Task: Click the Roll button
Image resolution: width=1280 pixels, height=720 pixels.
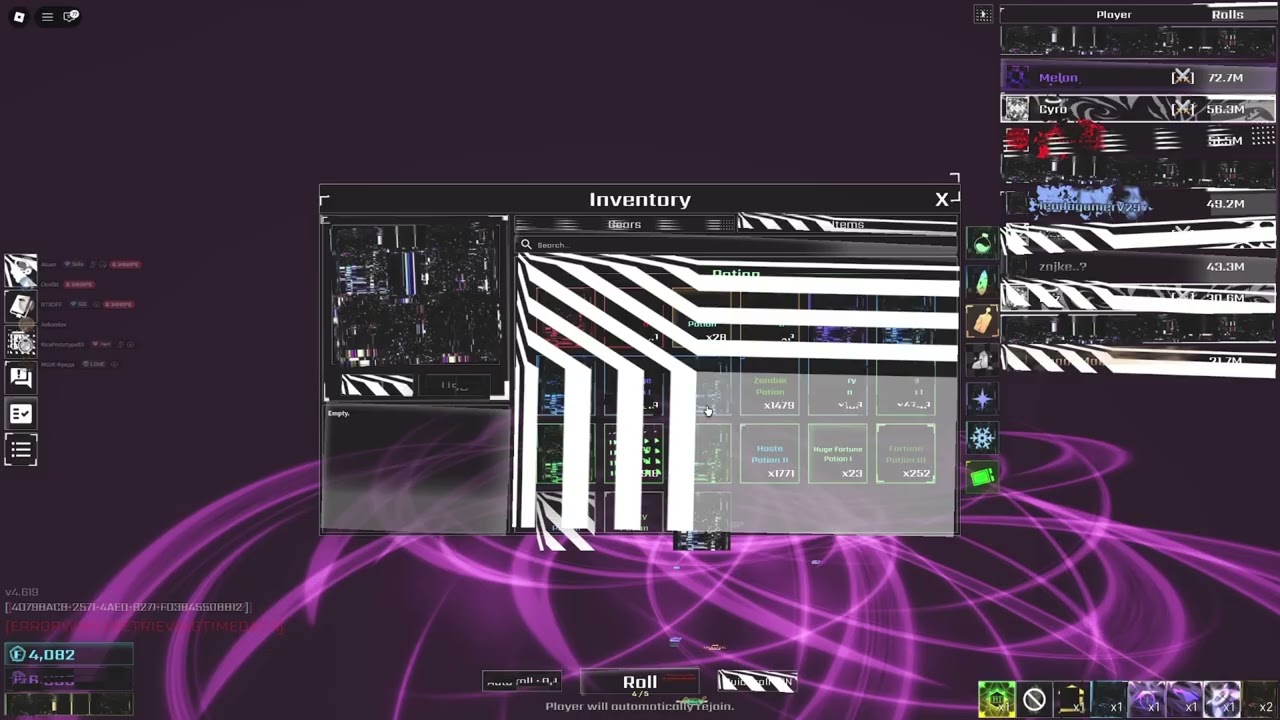Action: point(640,682)
